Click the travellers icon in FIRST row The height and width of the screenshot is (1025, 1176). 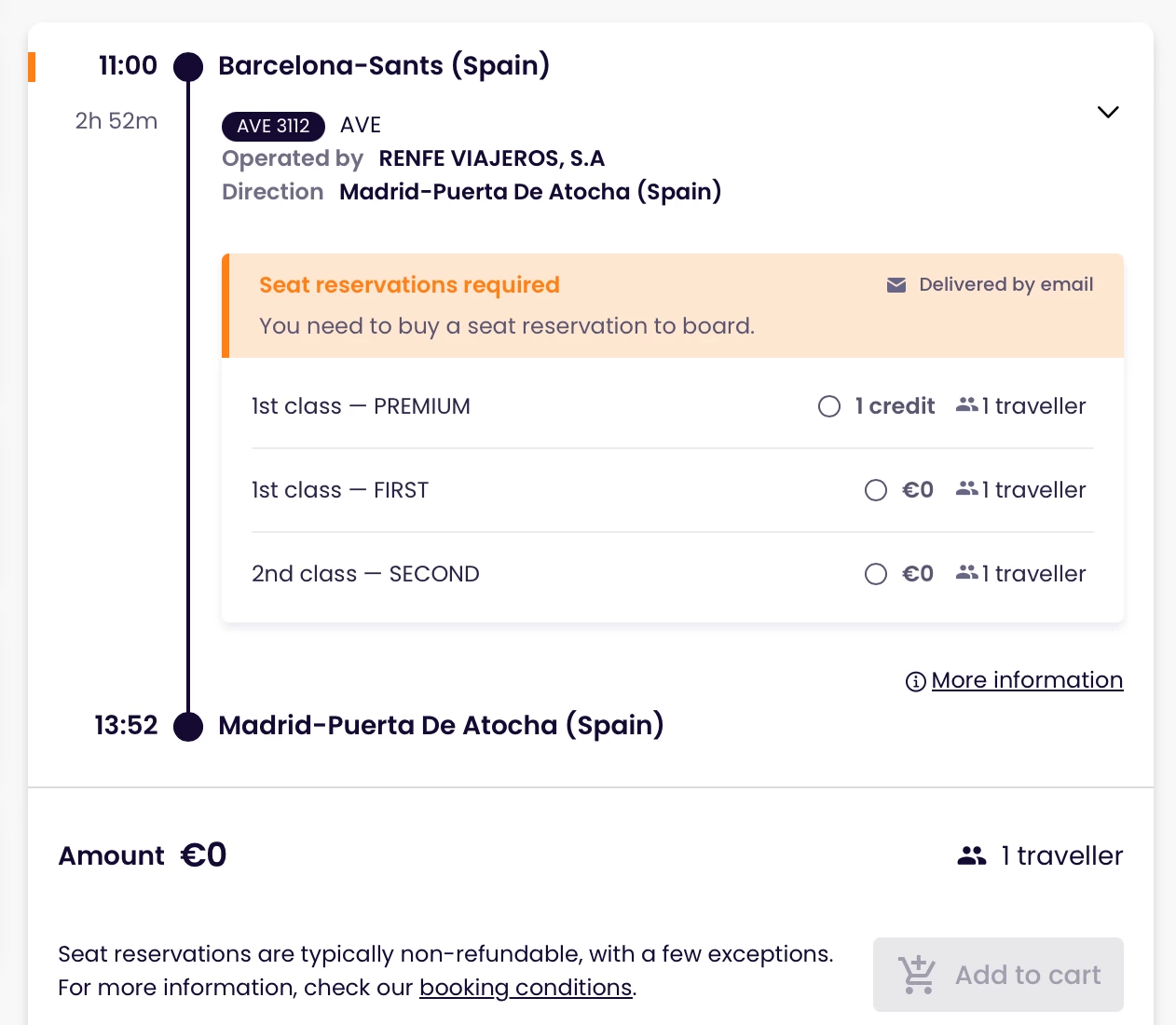(966, 489)
